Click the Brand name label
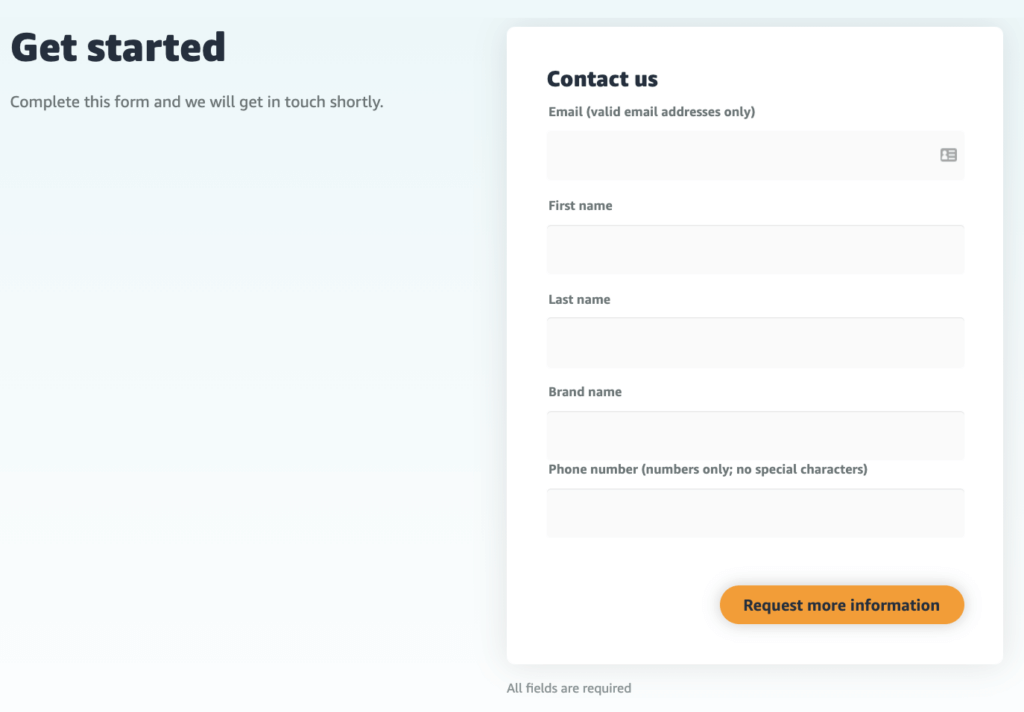 [585, 391]
